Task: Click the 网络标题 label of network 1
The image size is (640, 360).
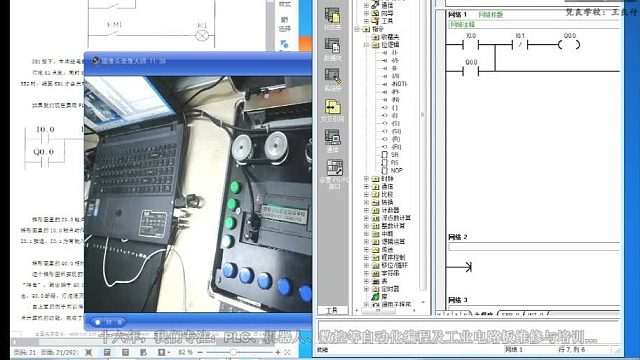Action: coord(490,15)
